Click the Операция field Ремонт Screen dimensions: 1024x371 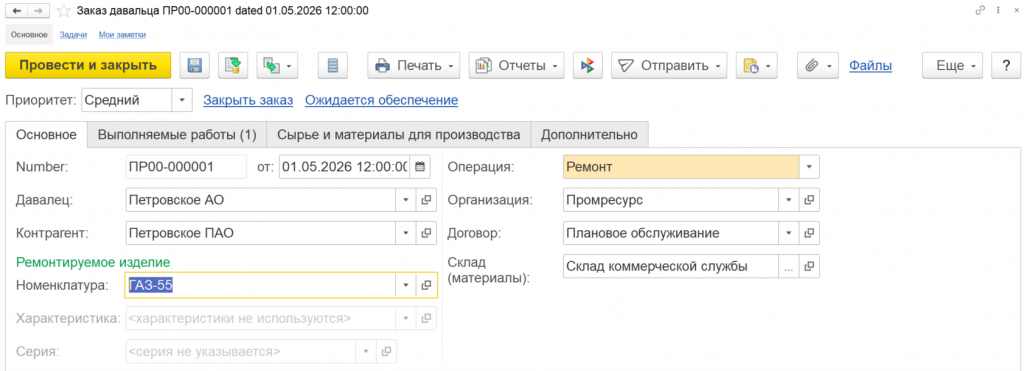(681, 167)
